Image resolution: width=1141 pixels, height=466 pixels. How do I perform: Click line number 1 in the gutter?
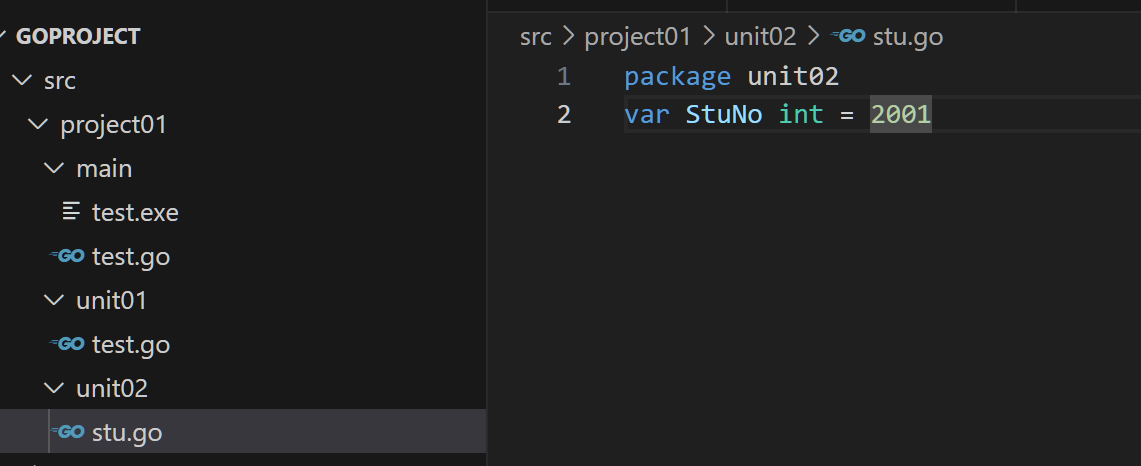click(x=564, y=77)
